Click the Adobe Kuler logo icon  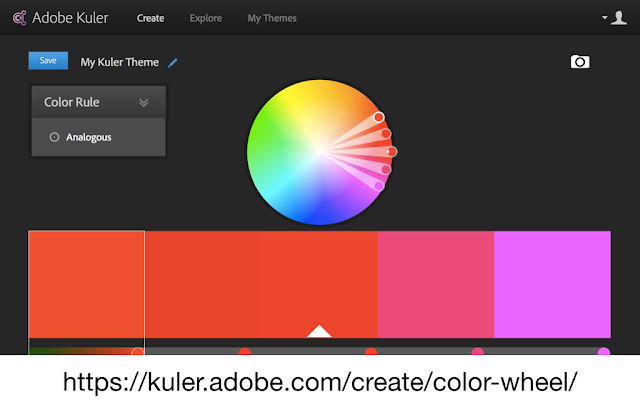click(20, 18)
